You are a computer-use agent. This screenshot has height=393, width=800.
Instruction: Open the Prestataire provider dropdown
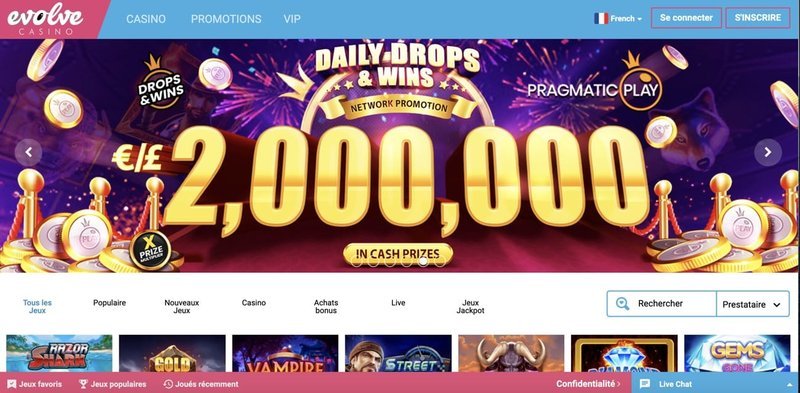click(753, 304)
